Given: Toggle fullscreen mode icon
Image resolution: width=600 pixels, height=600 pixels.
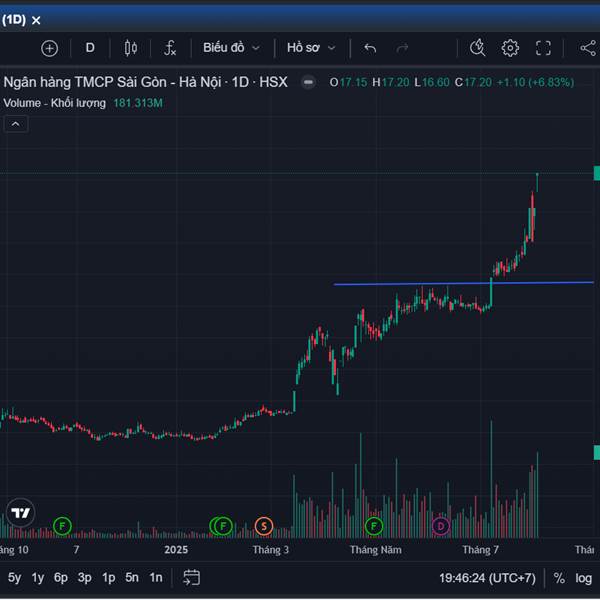Looking at the screenshot, I should 543,48.
